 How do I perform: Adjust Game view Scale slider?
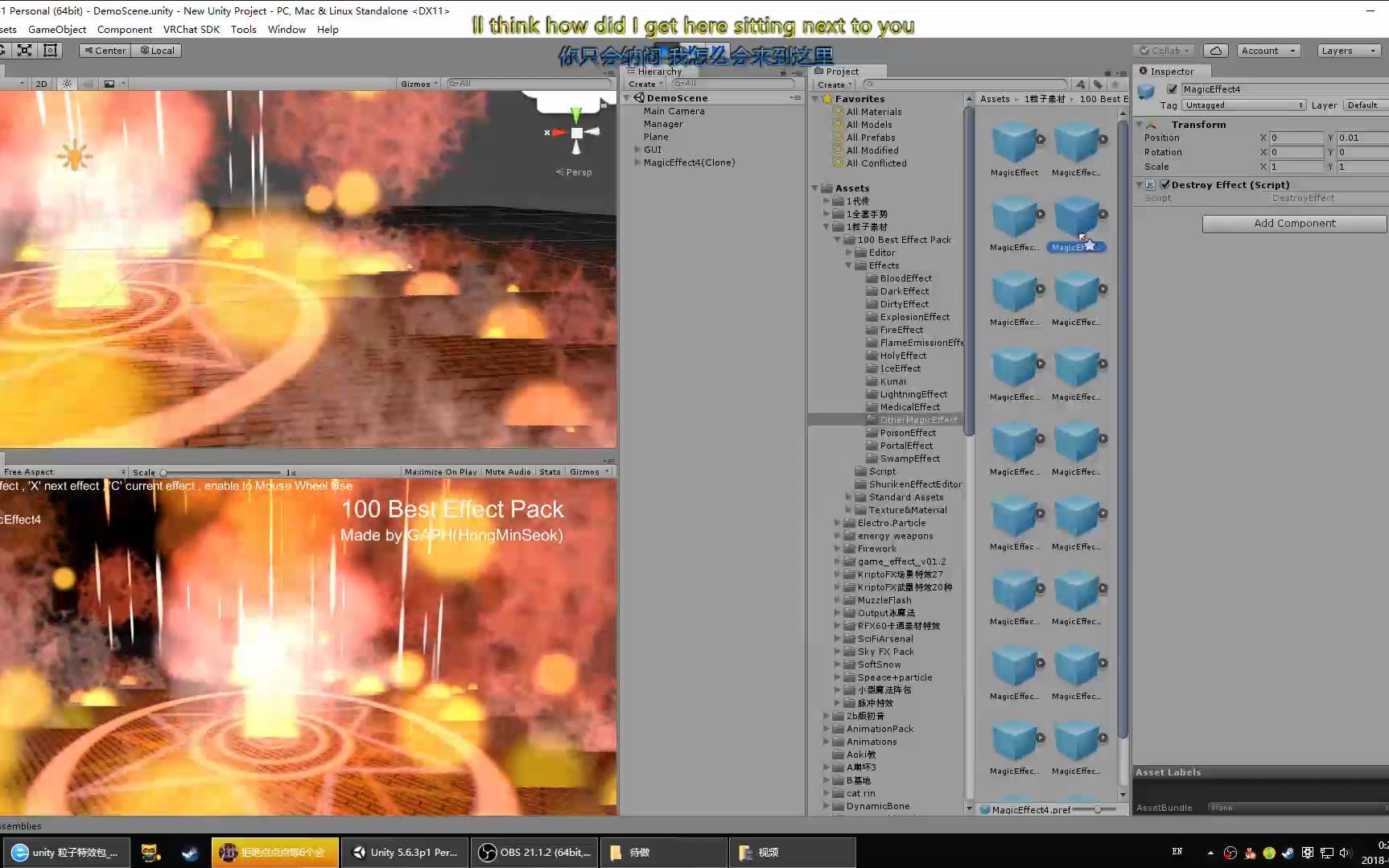(x=163, y=473)
